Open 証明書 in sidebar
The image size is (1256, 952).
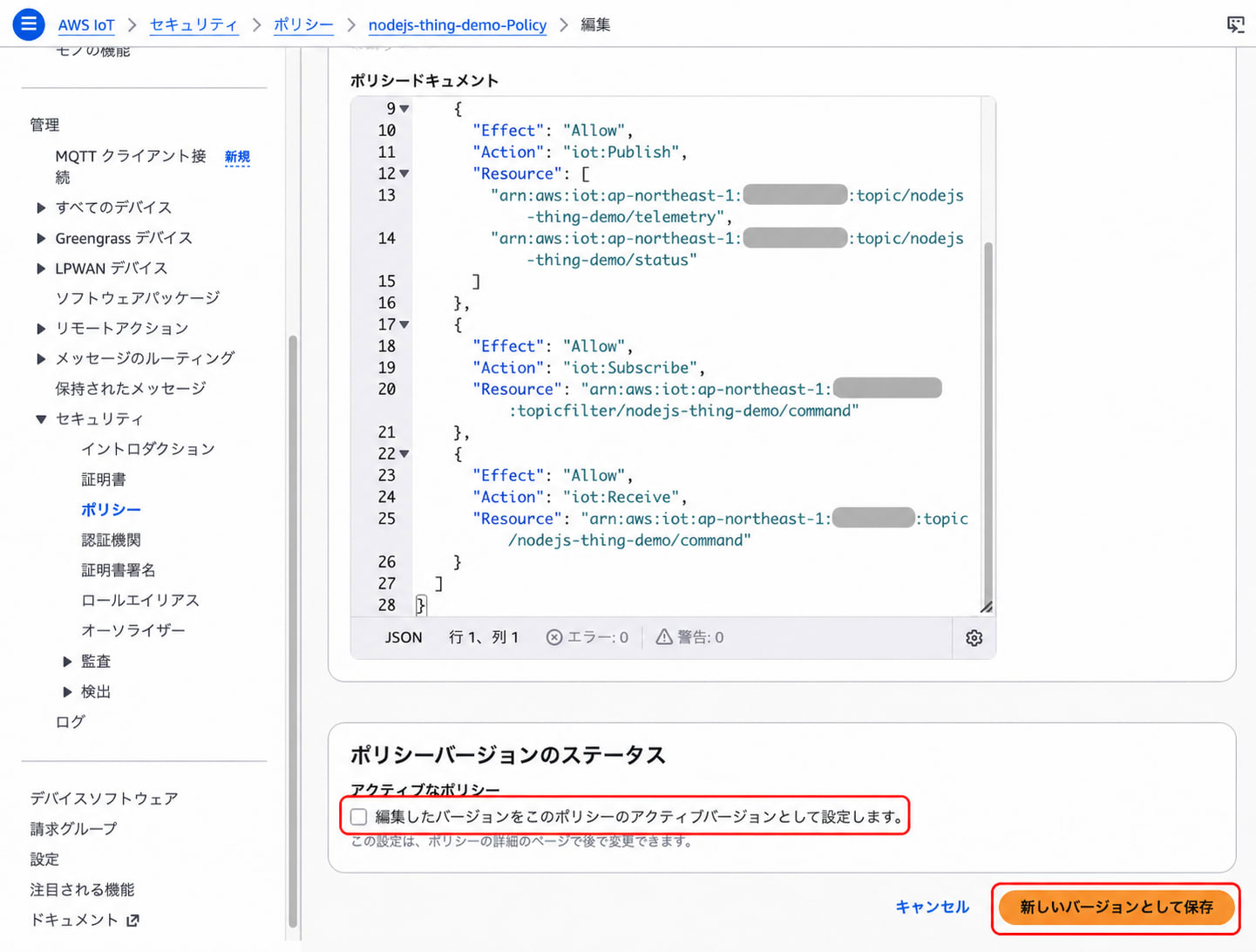click(104, 479)
